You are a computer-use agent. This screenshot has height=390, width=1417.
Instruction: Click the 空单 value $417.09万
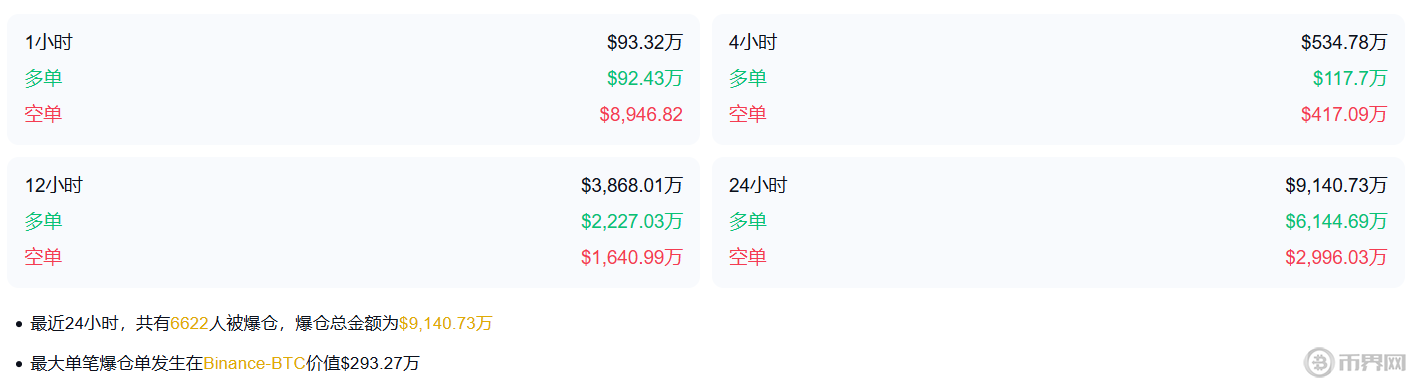(1344, 114)
